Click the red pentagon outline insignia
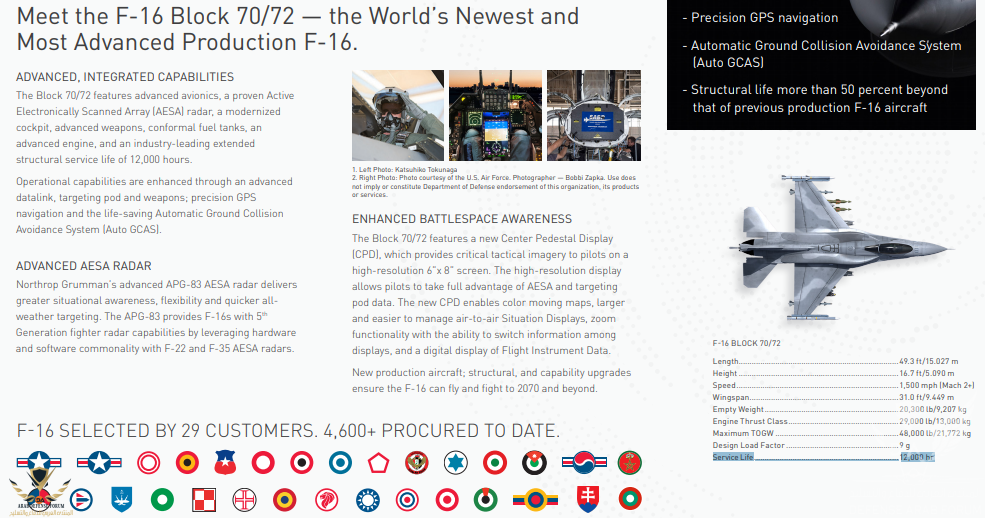 [x=378, y=462]
